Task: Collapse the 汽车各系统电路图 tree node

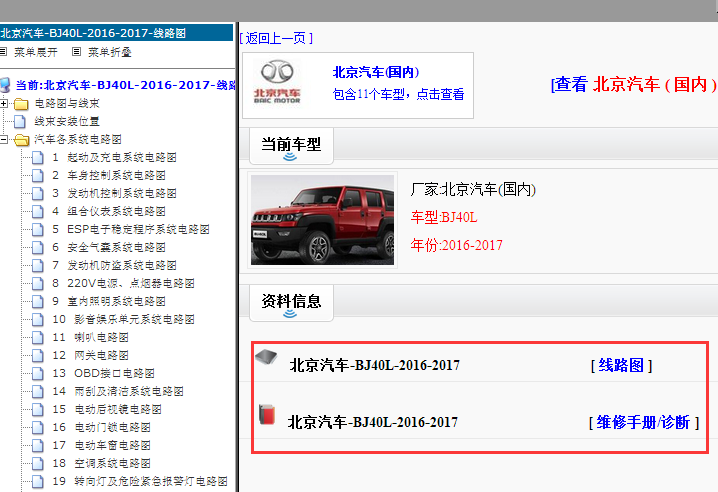Action: 4,139
